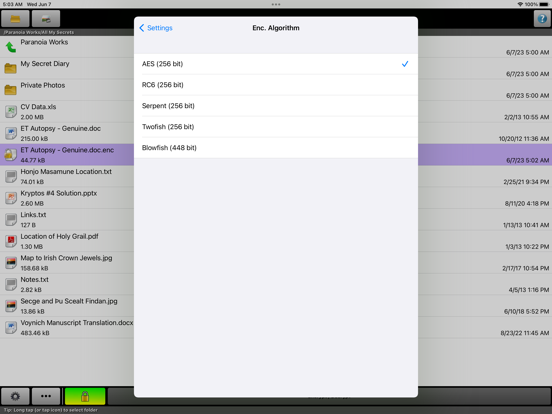Tap the Location of Holy Grail.pdf icon

[x=11, y=241]
